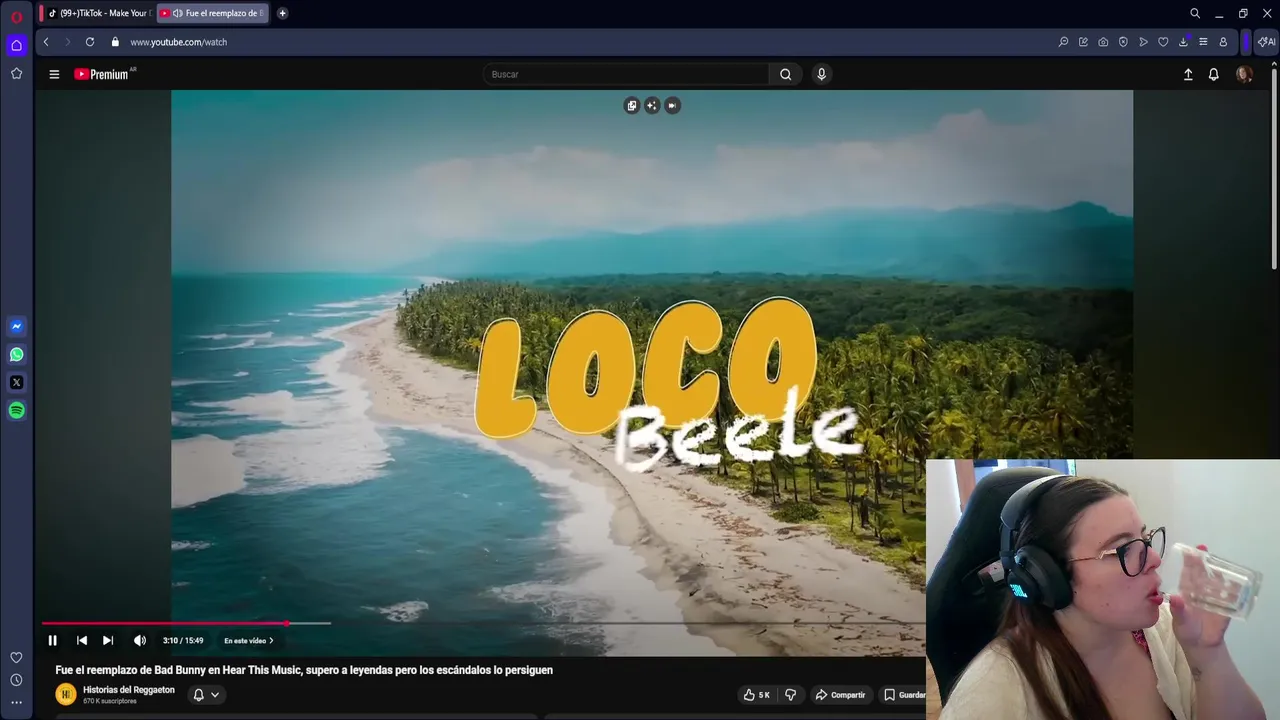Open YouTube hamburger guide menu

pos(54,74)
